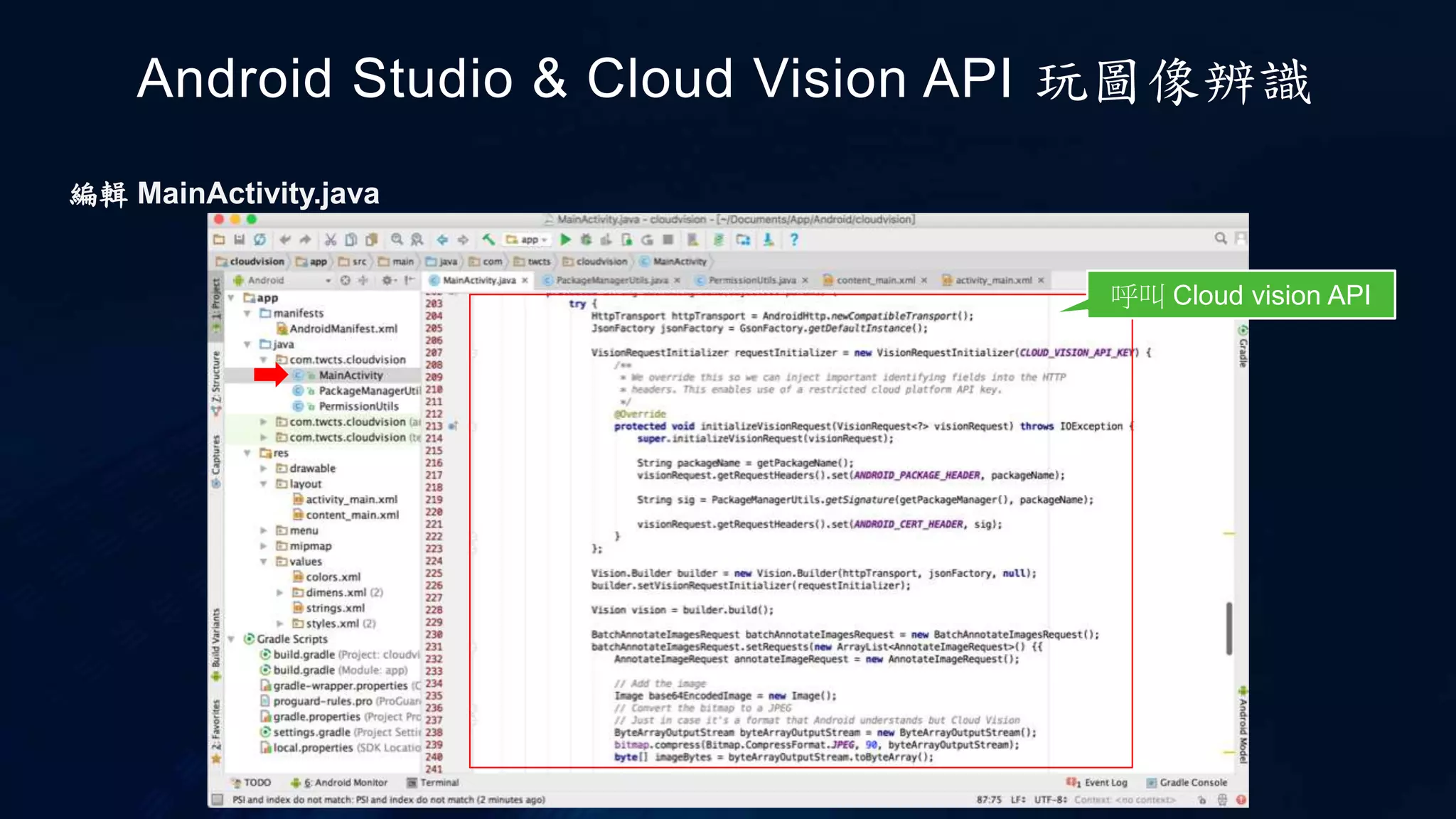The height and width of the screenshot is (819, 1456).
Task: Open the Event Log
Action: (x=1097, y=783)
